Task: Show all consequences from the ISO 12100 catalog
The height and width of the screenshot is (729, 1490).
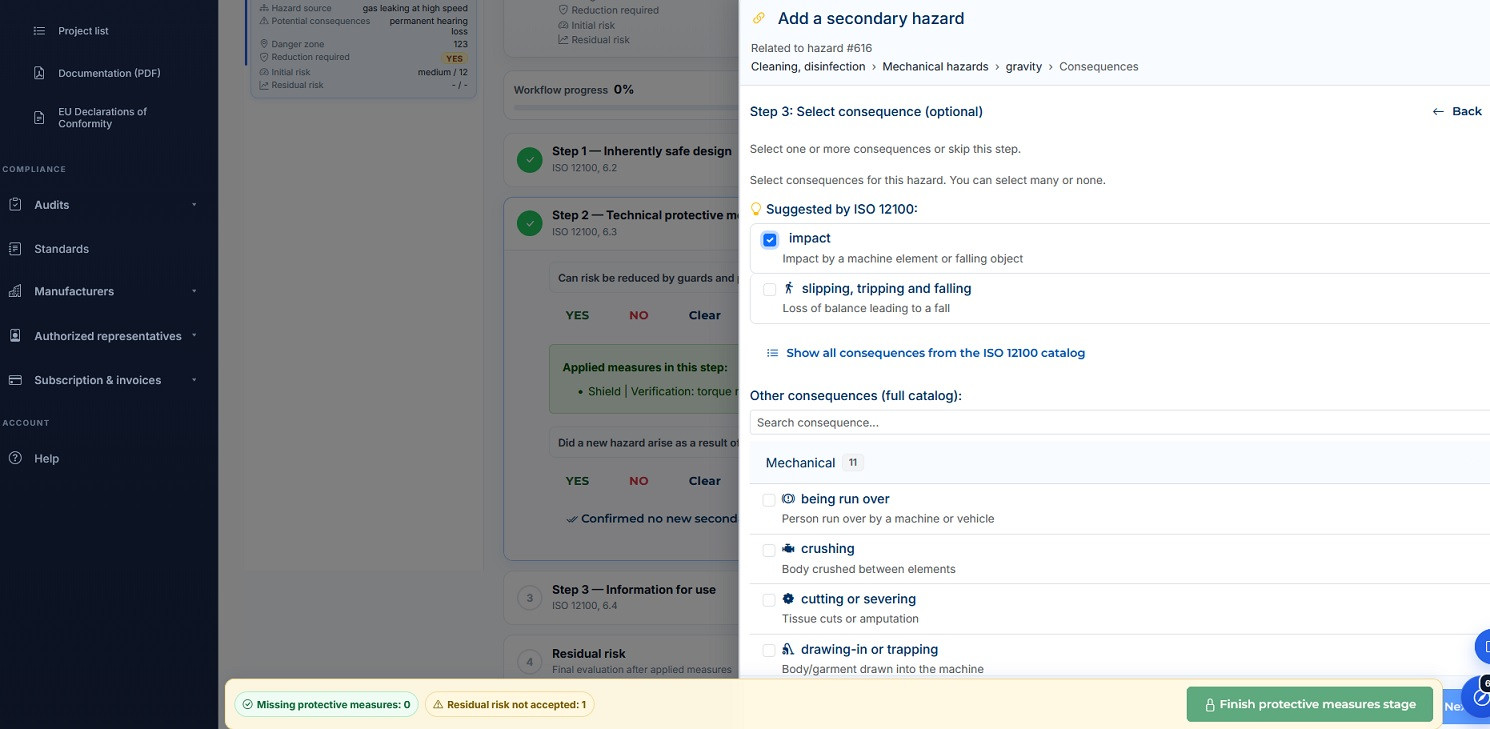Action: [x=934, y=353]
